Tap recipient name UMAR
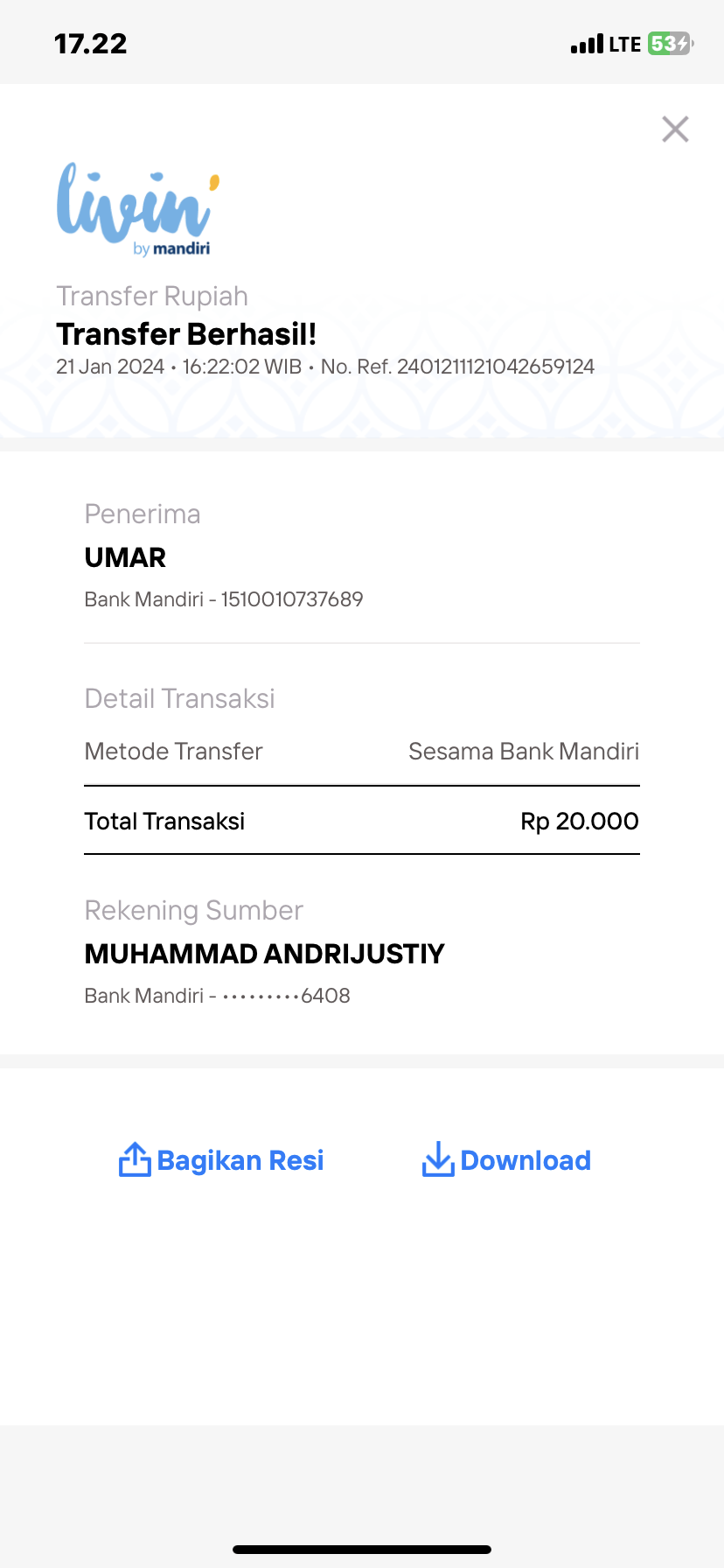The height and width of the screenshot is (1568, 724). click(x=125, y=557)
